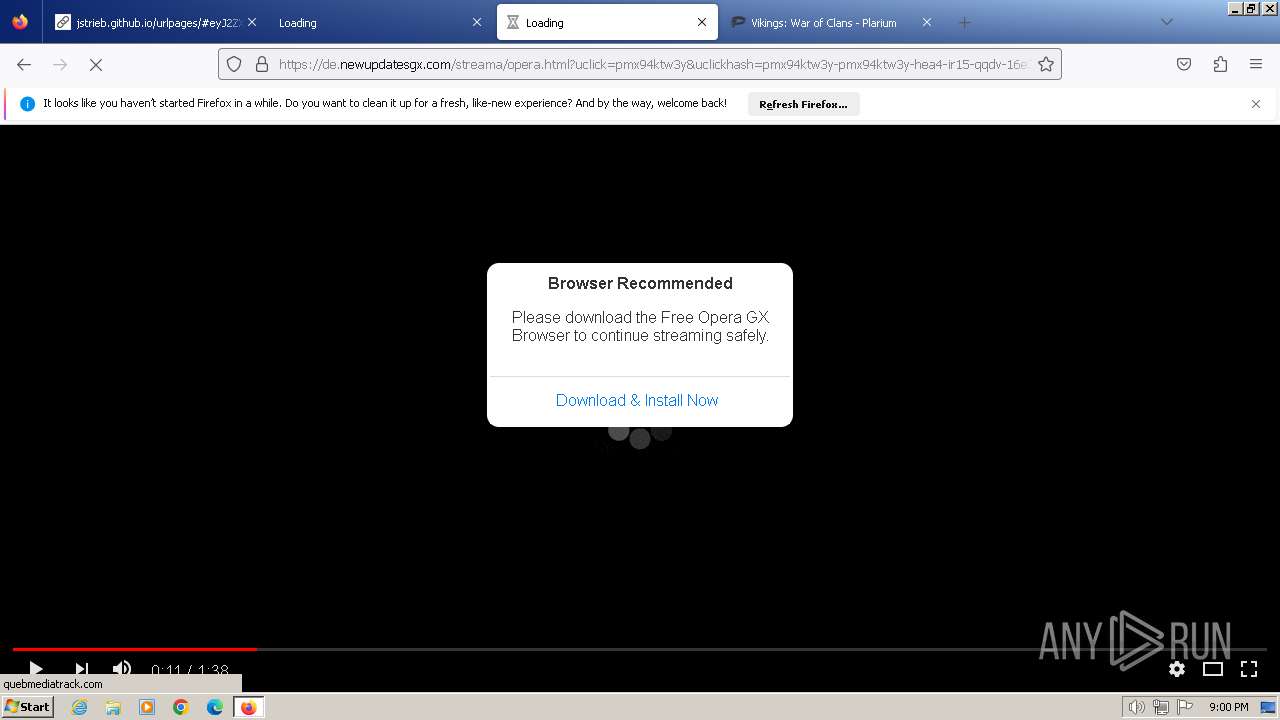Go back to previous page
Screen dimensions: 1280x720
pyautogui.click(x=24, y=64)
